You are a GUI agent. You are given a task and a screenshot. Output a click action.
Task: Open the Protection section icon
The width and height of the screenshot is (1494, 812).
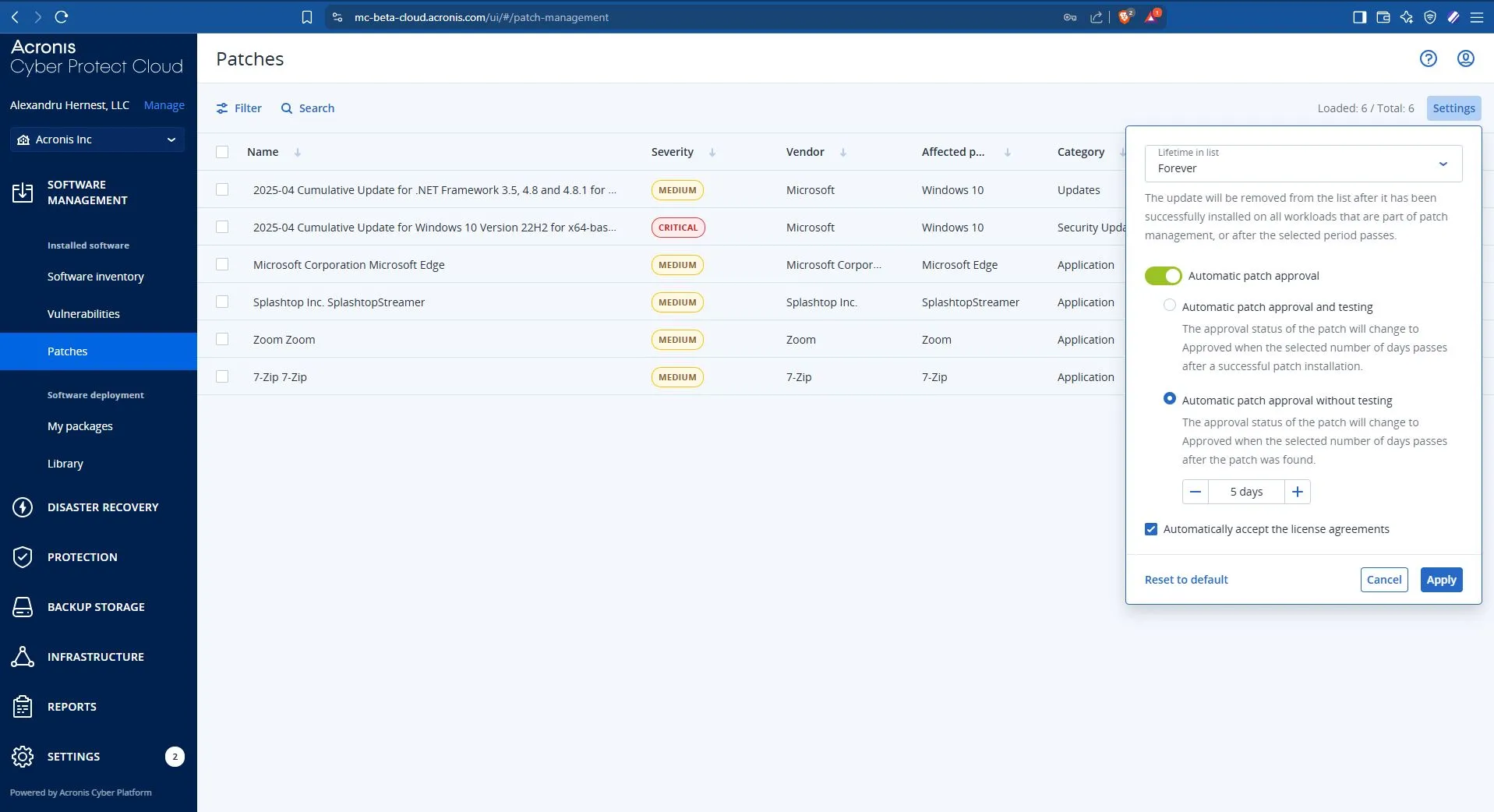23,556
